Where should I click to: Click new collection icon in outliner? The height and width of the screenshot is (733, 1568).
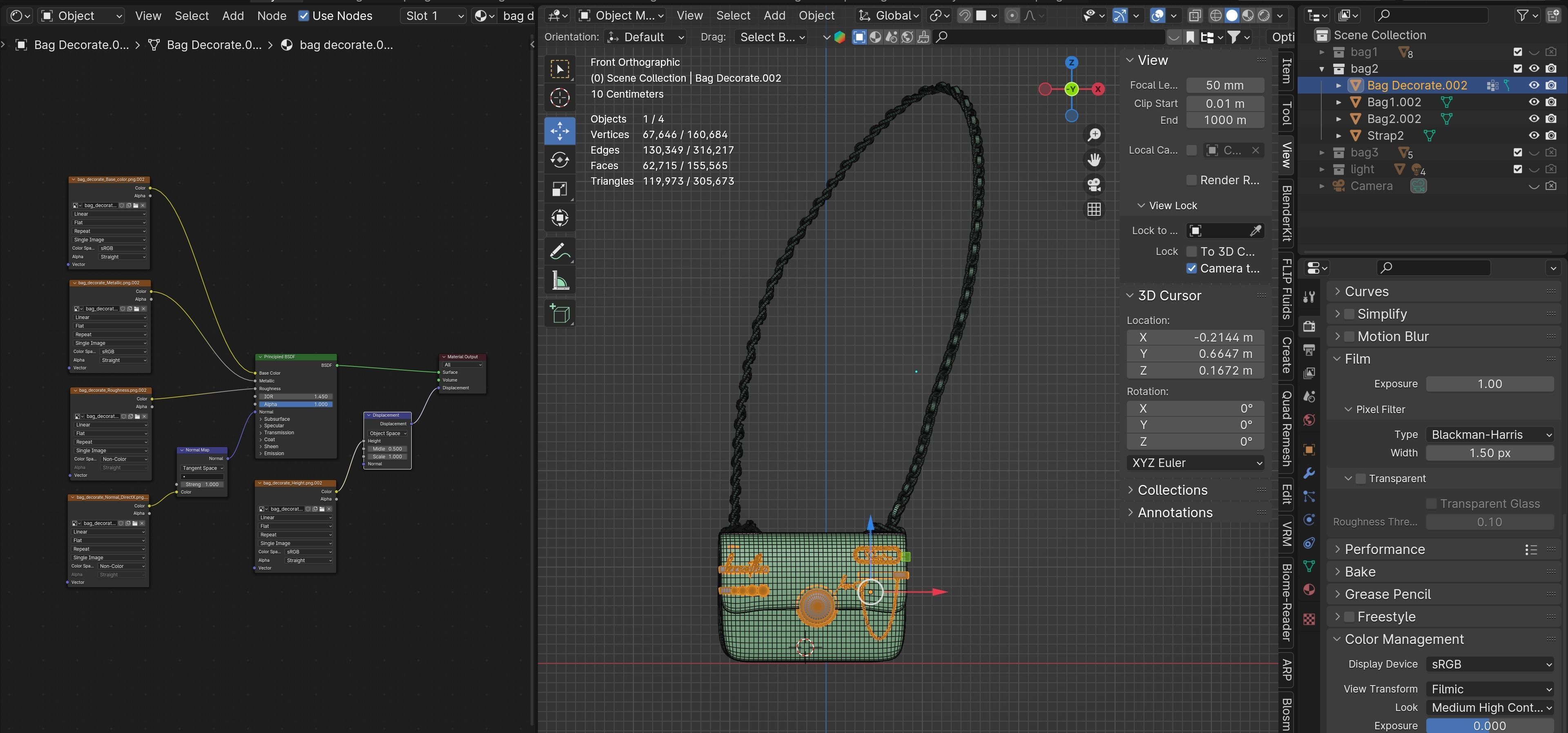[1553, 15]
